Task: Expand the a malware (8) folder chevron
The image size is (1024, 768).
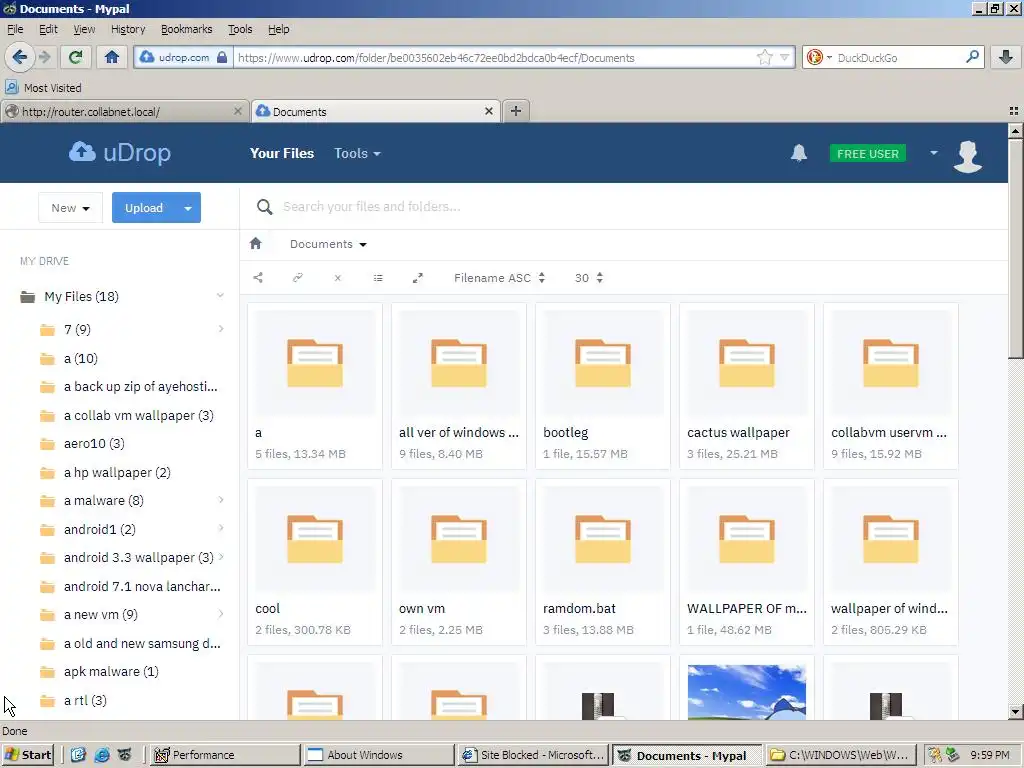Action: (x=221, y=500)
